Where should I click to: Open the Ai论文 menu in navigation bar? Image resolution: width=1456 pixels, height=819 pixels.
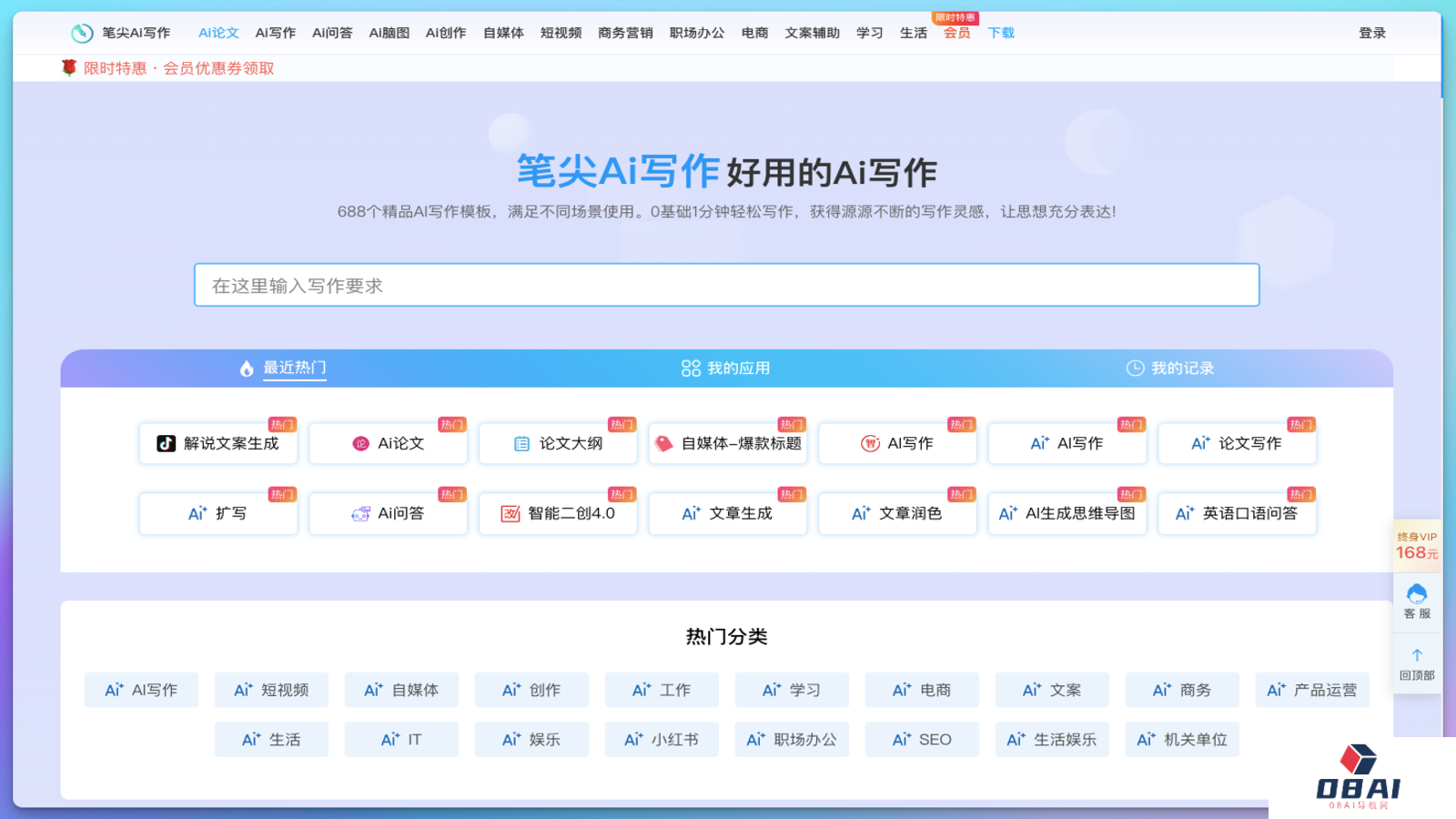(218, 33)
